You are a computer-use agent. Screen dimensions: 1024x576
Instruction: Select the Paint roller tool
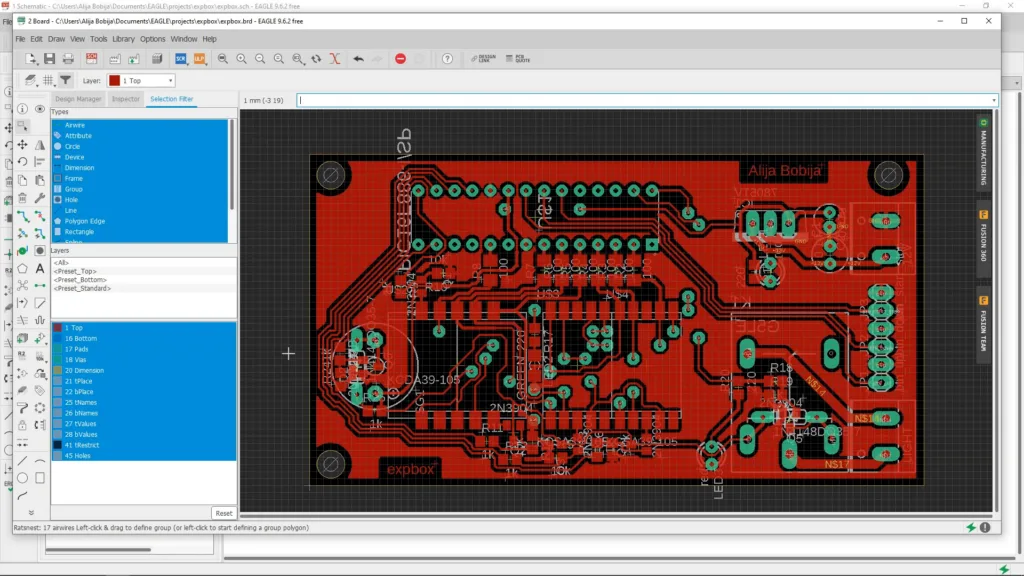pos(22,408)
